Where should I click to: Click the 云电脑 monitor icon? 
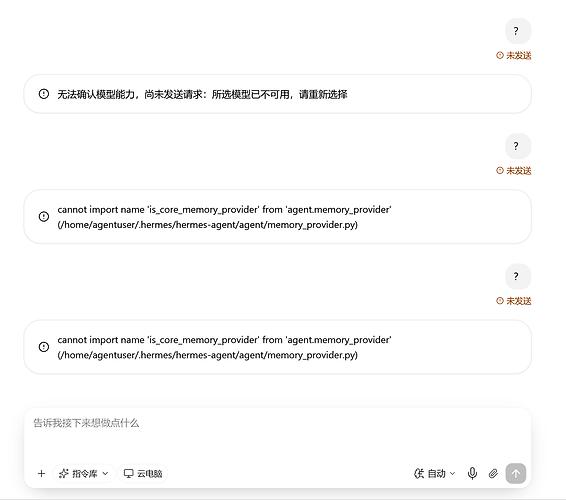pos(129,473)
